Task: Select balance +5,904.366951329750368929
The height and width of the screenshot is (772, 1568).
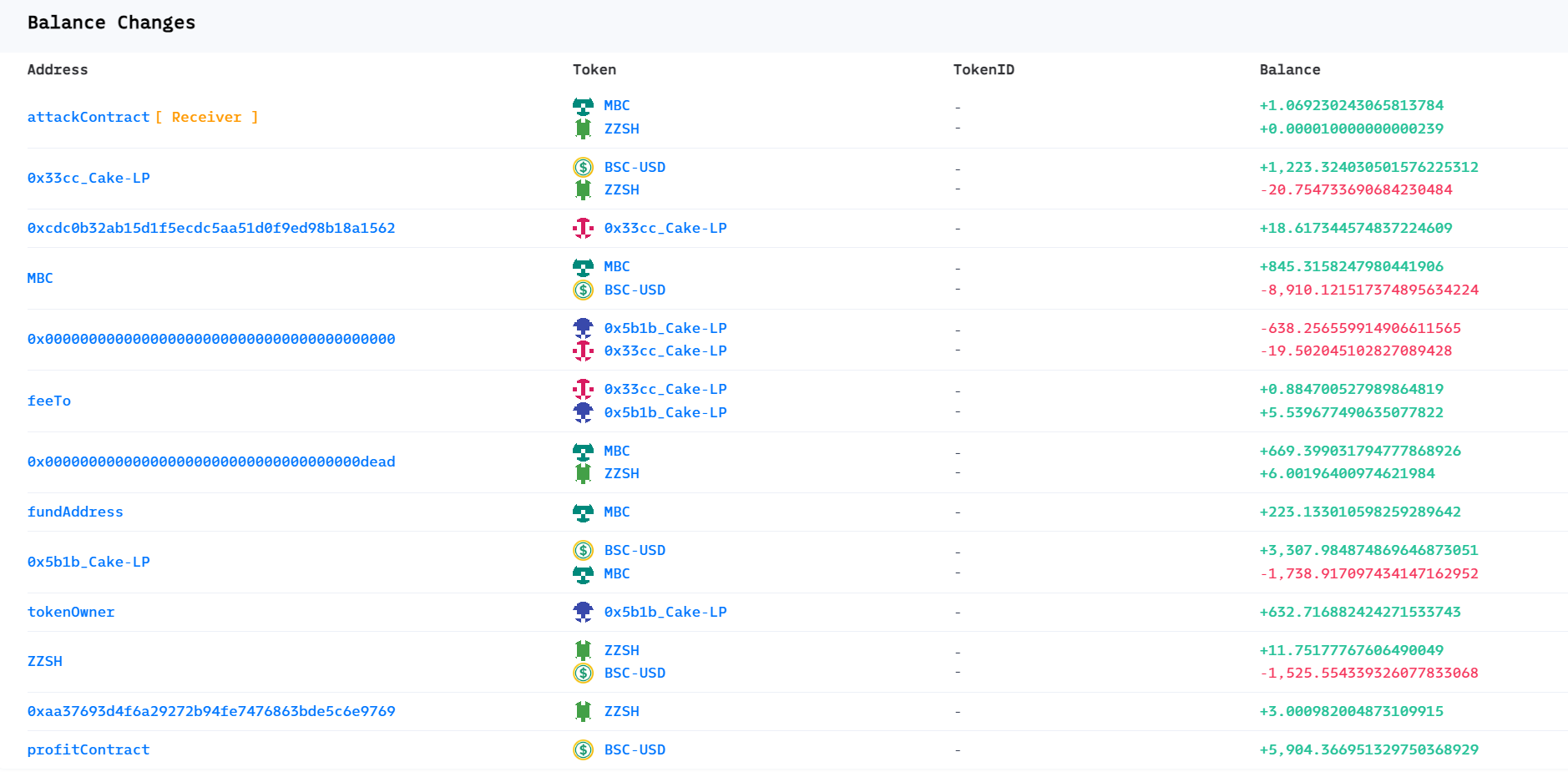Action: coord(1369,749)
